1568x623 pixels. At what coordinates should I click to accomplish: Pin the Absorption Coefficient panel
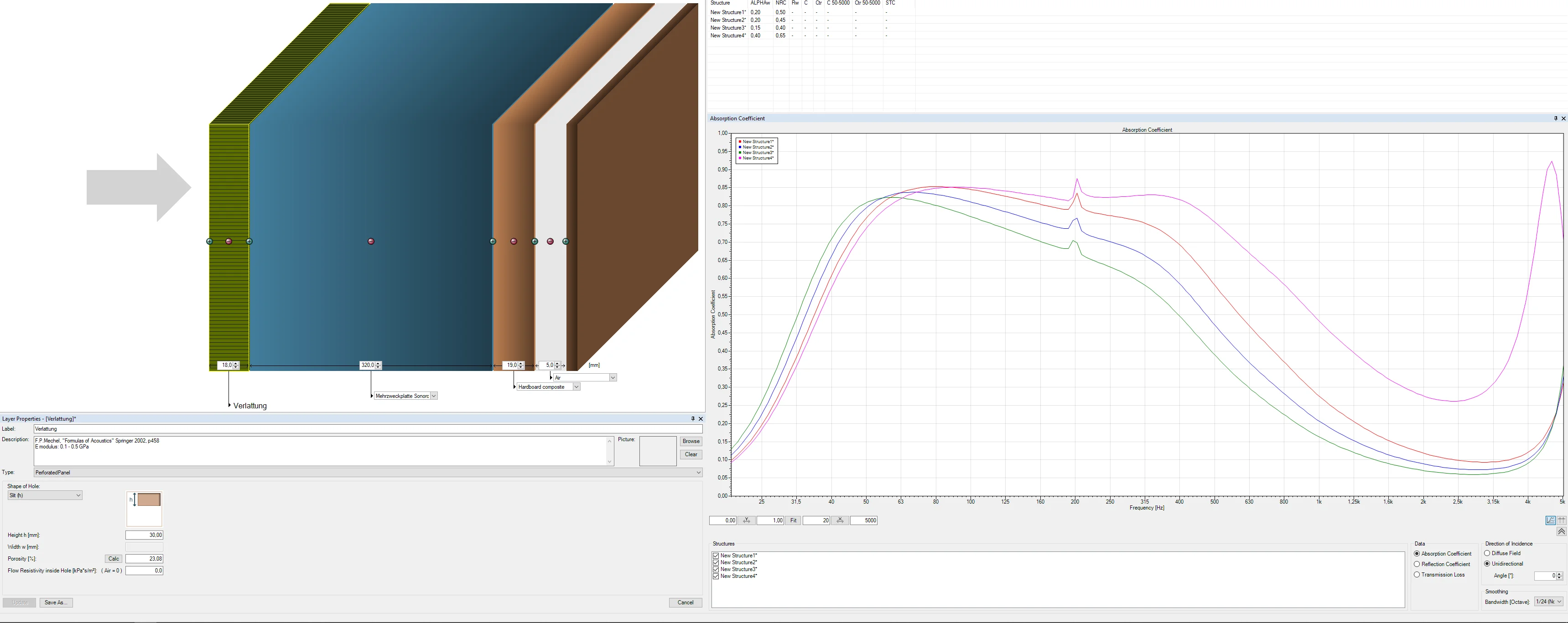pos(1556,118)
